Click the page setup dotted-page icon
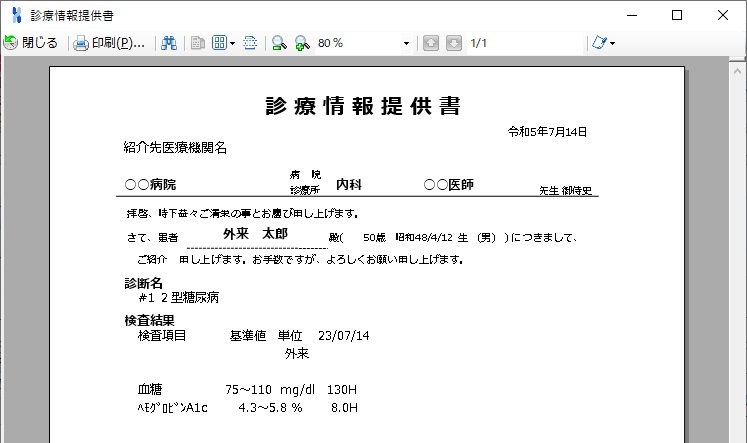 click(250, 43)
